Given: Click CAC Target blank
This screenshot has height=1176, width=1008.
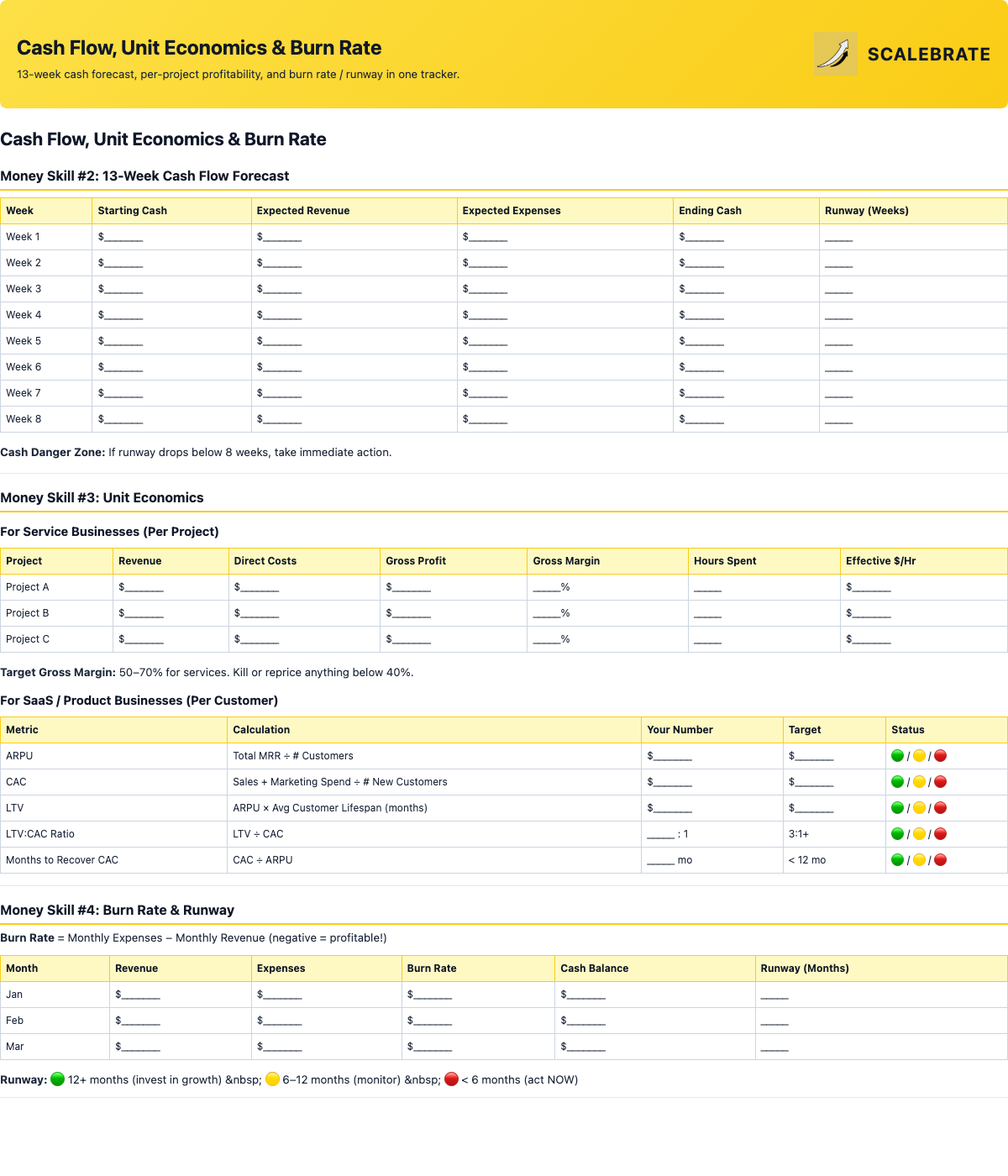Looking at the screenshot, I should pyautogui.click(x=811, y=782).
